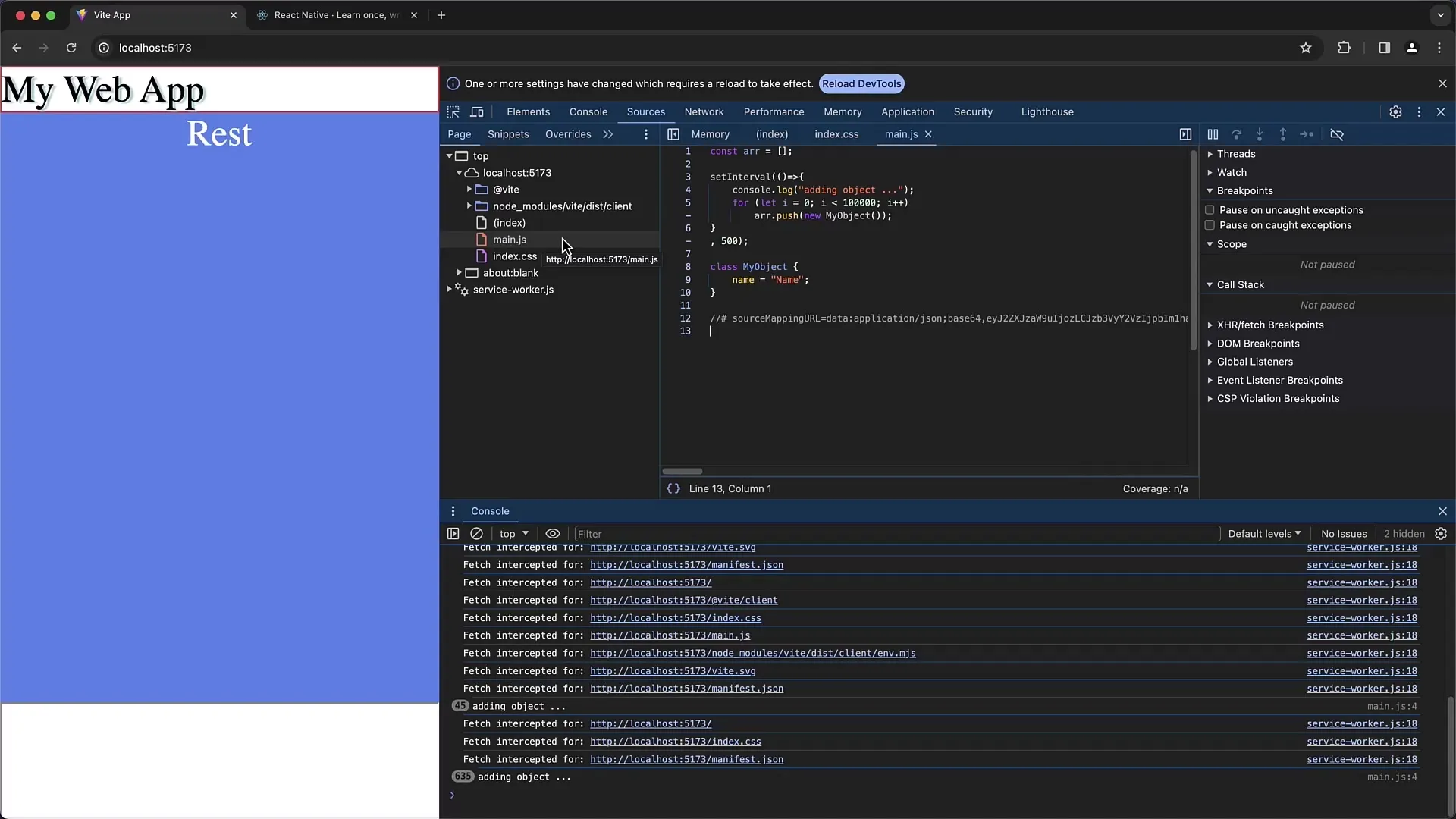
Task: Expand DOM Breakpoints section
Action: (x=1258, y=344)
